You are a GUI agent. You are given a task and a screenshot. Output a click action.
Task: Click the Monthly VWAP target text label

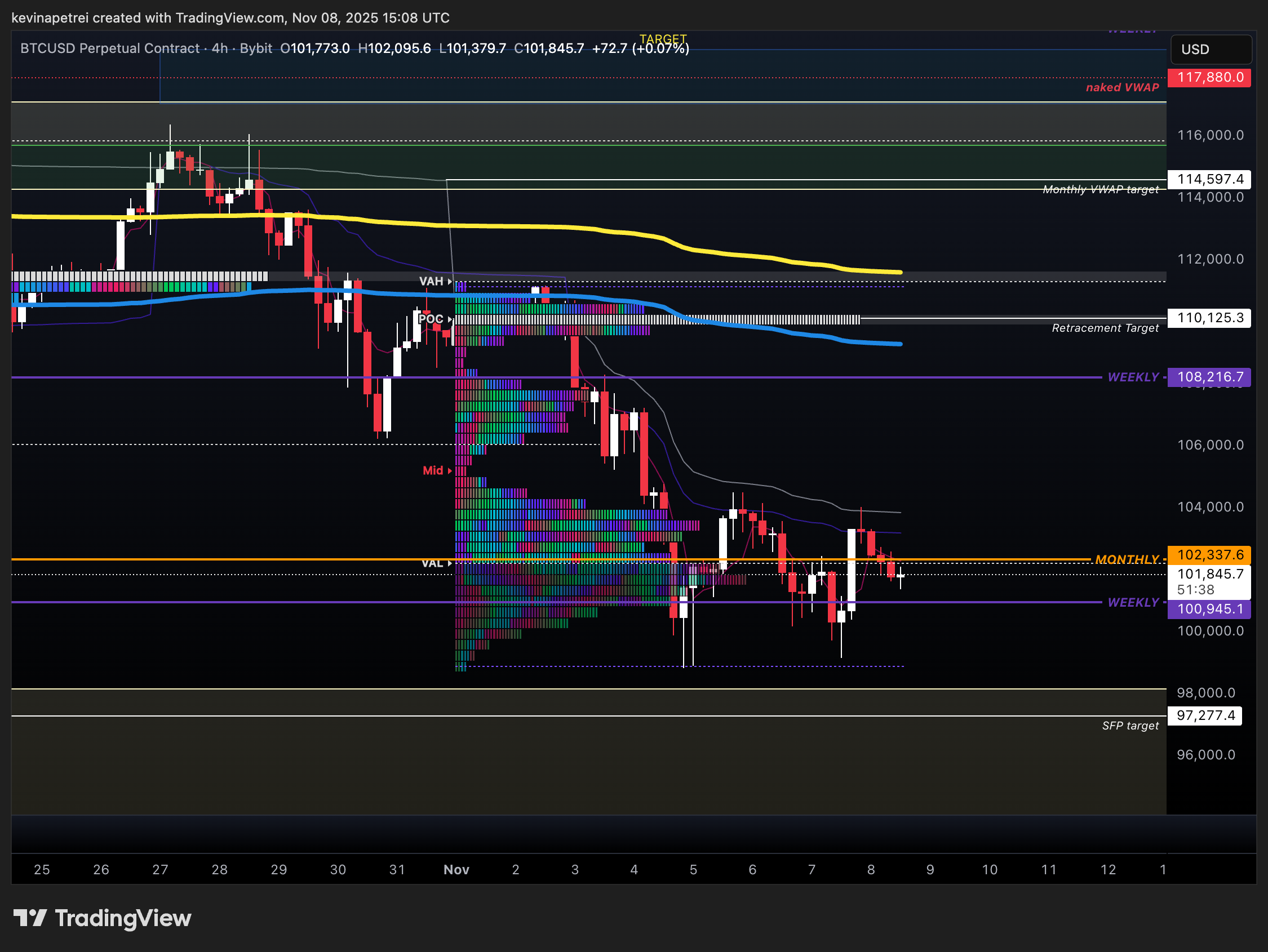coord(1100,190)
